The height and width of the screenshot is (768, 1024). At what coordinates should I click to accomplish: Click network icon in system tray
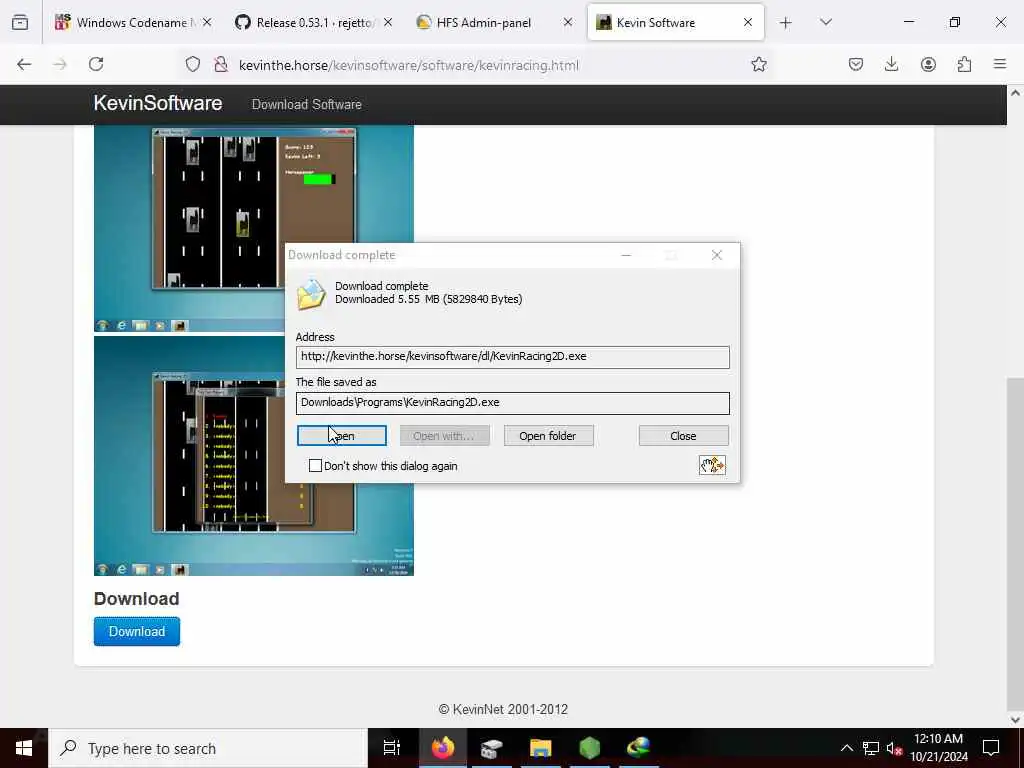point(871,748)
